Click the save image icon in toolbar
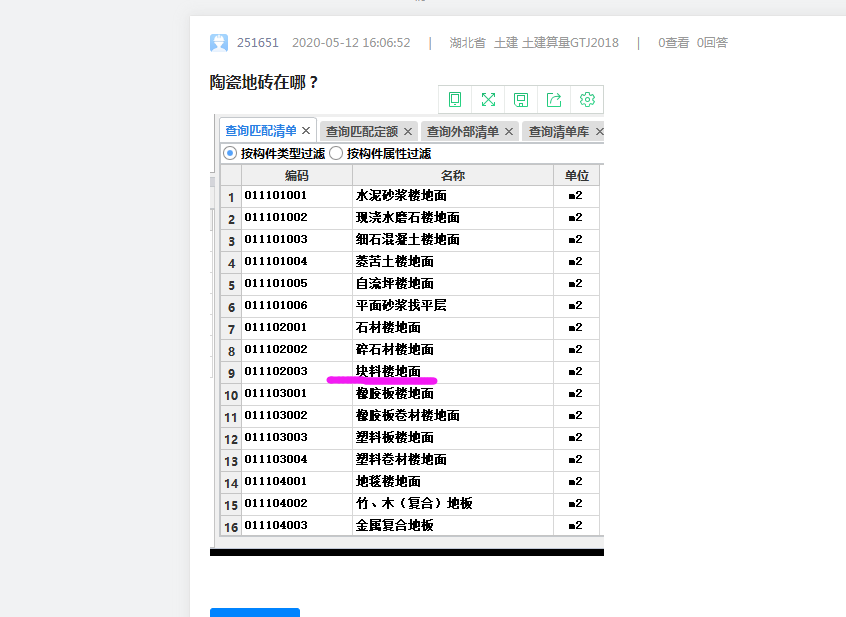846x617 pixels. (x=521, y=100)
